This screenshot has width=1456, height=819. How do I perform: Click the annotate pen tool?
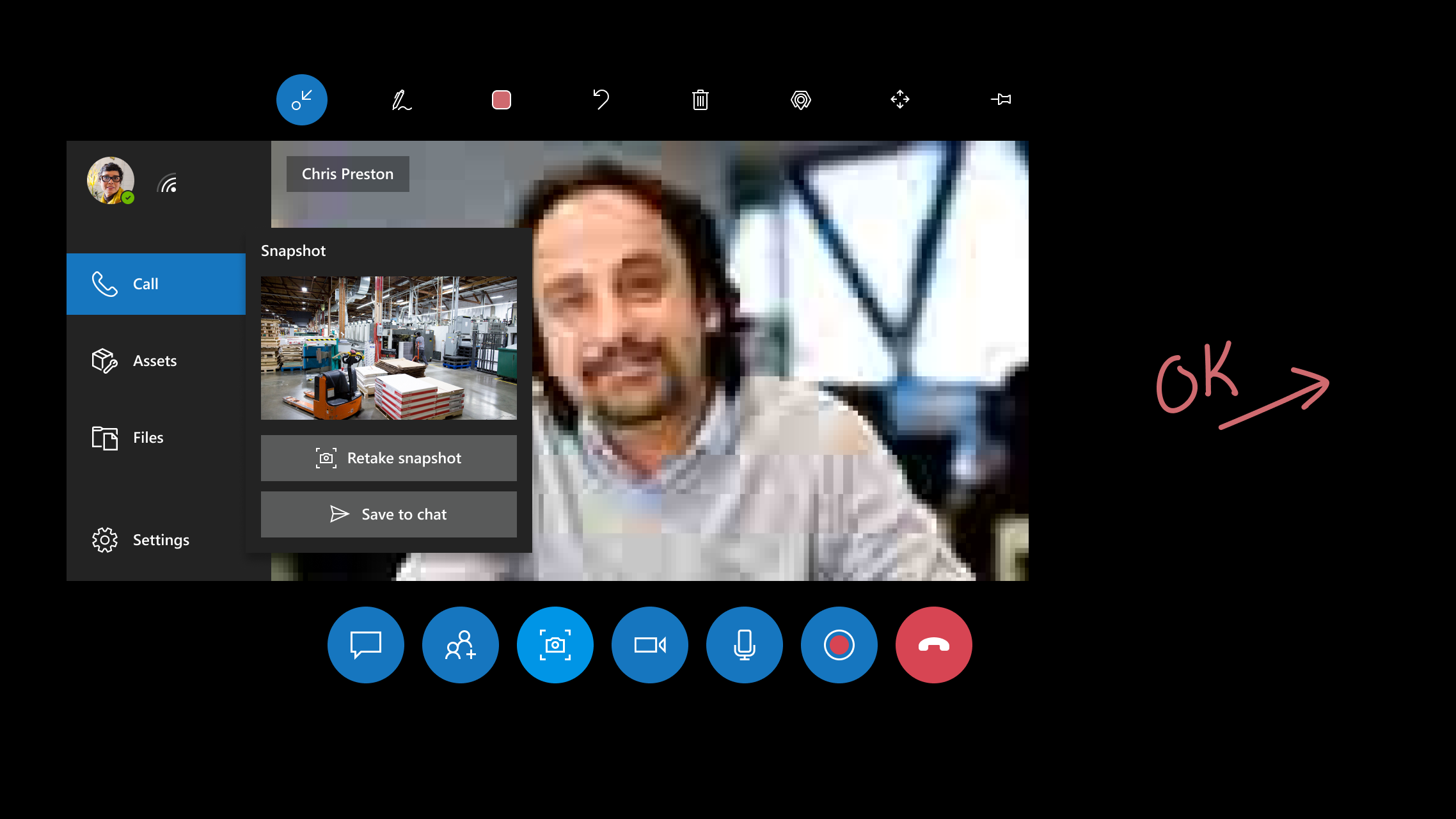(401, 100)
